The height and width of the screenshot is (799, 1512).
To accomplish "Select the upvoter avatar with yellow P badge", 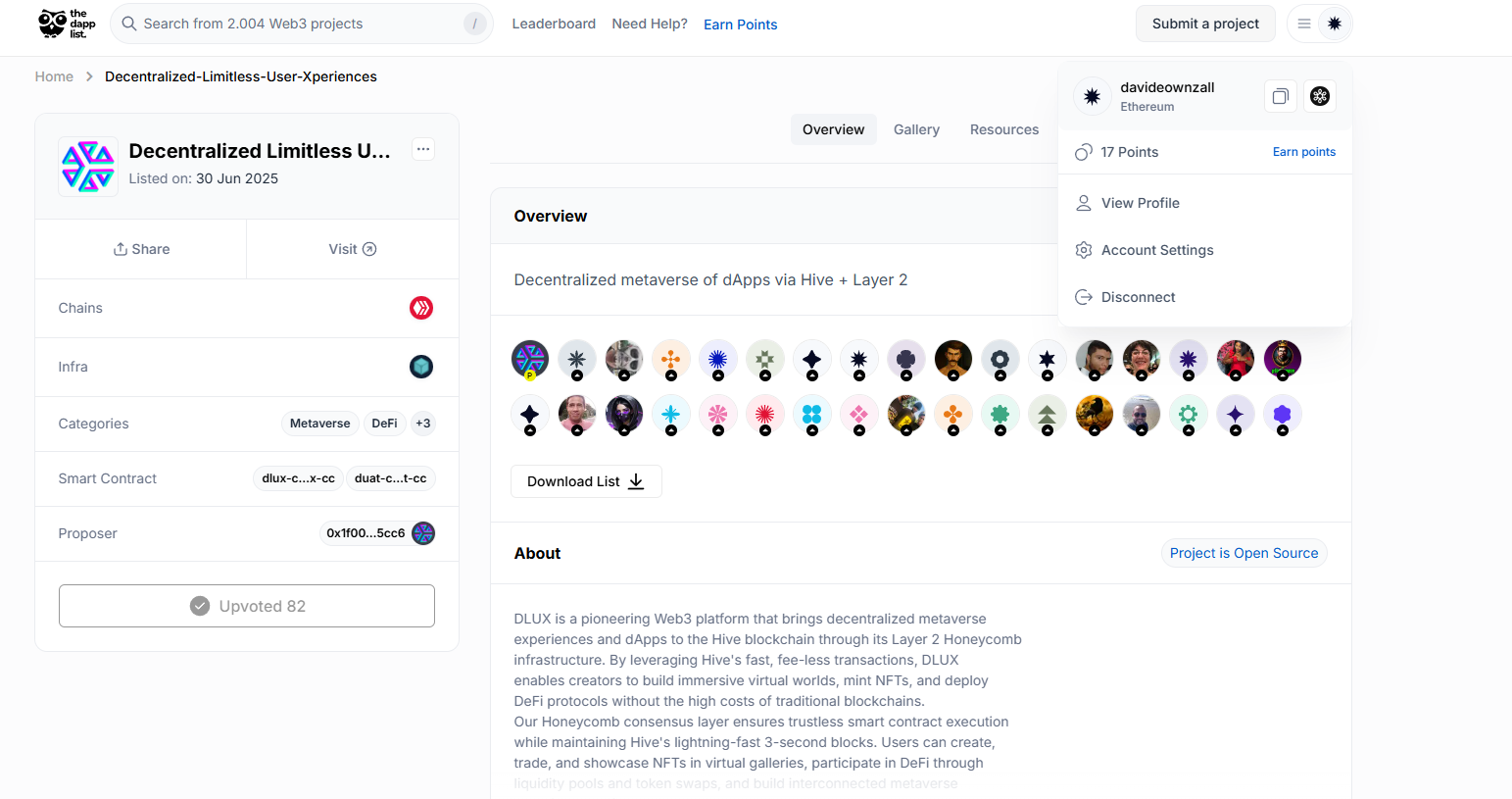I will pyautogui.click(x=530, y=360).
